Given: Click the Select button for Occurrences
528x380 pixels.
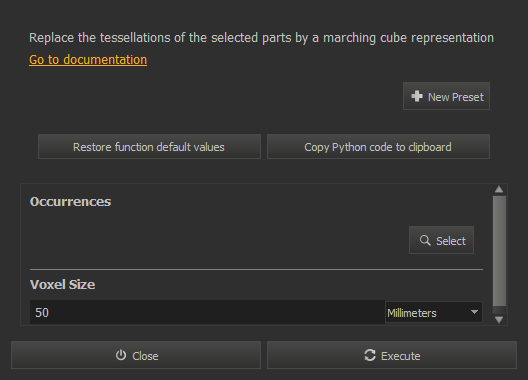Looking at the screenshot, I should 441,240.
